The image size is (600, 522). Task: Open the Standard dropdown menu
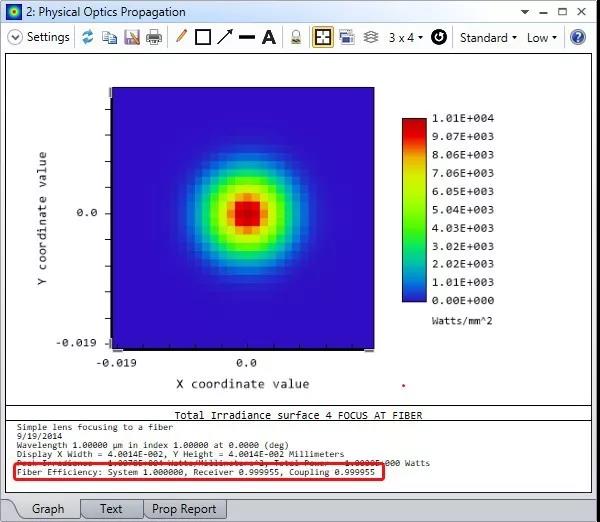[488, 37]
